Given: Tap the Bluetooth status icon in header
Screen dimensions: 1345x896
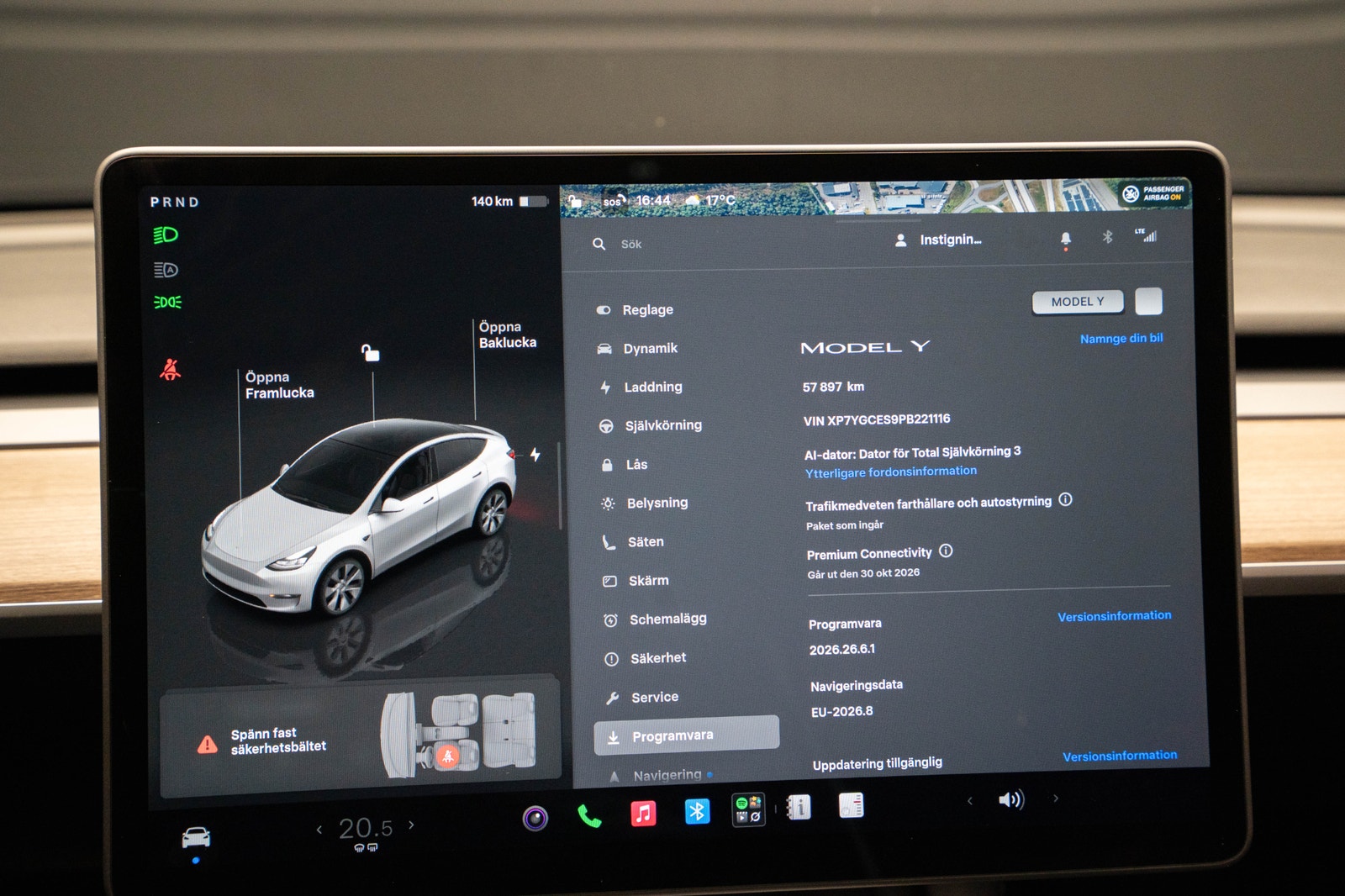Looking at the screenshot, I should click(1108, 237).
